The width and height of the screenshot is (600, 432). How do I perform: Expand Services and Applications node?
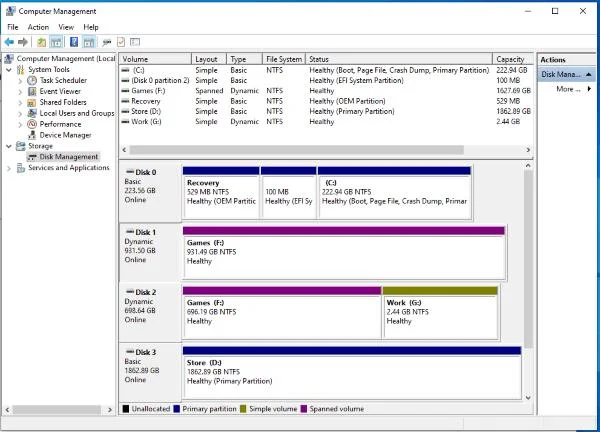(x=9, y=168)
